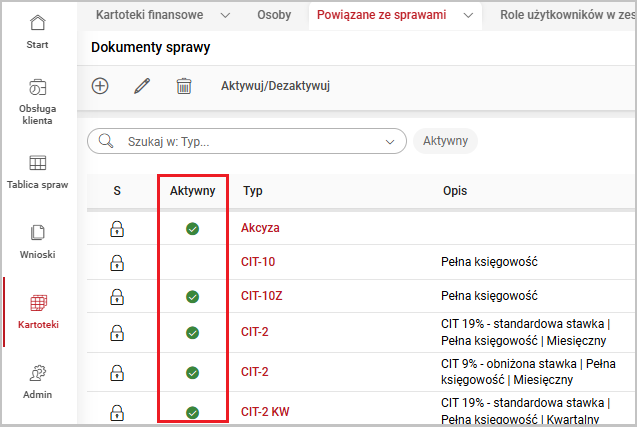This screenshot has width=637, height=427.
Task: Switch to Role użytkowników tab
Action: click(564, 15)
